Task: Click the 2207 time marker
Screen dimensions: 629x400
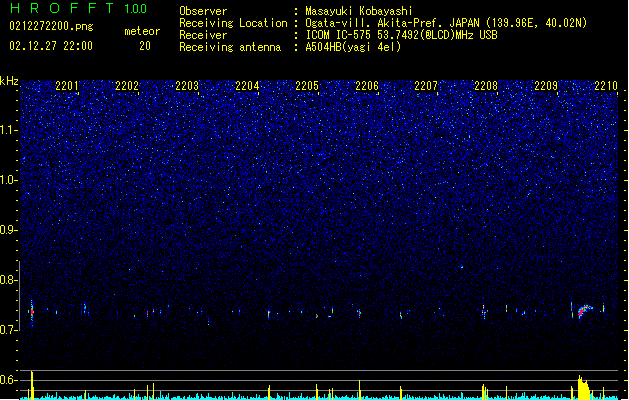Action: pos(426,85)
